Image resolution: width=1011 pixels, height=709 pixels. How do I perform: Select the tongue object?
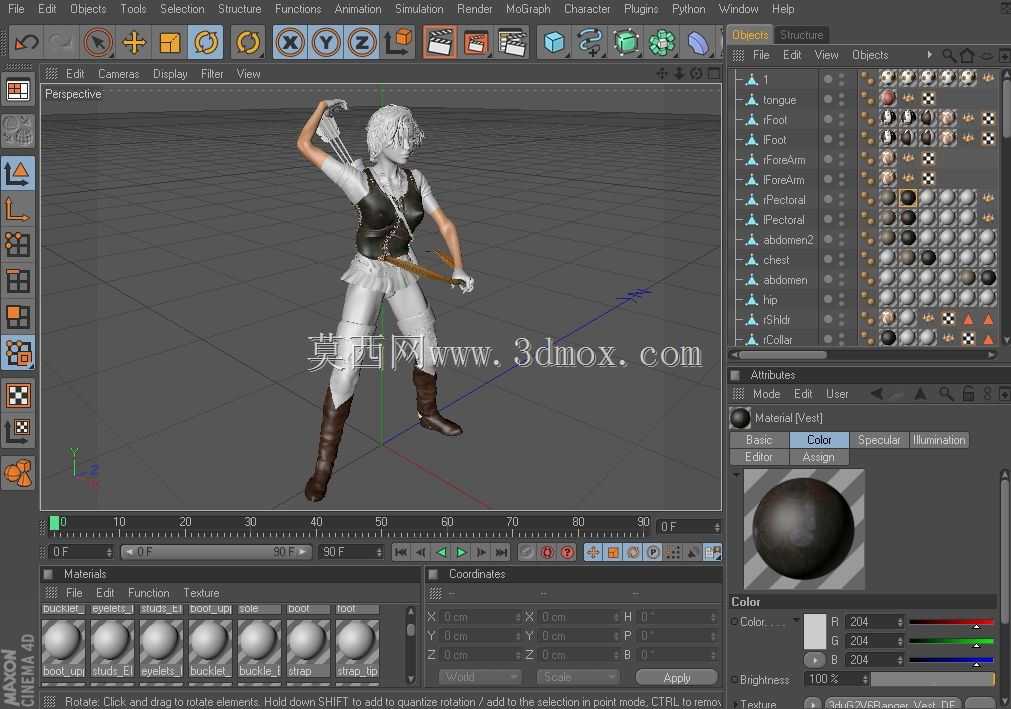[780, 100]
